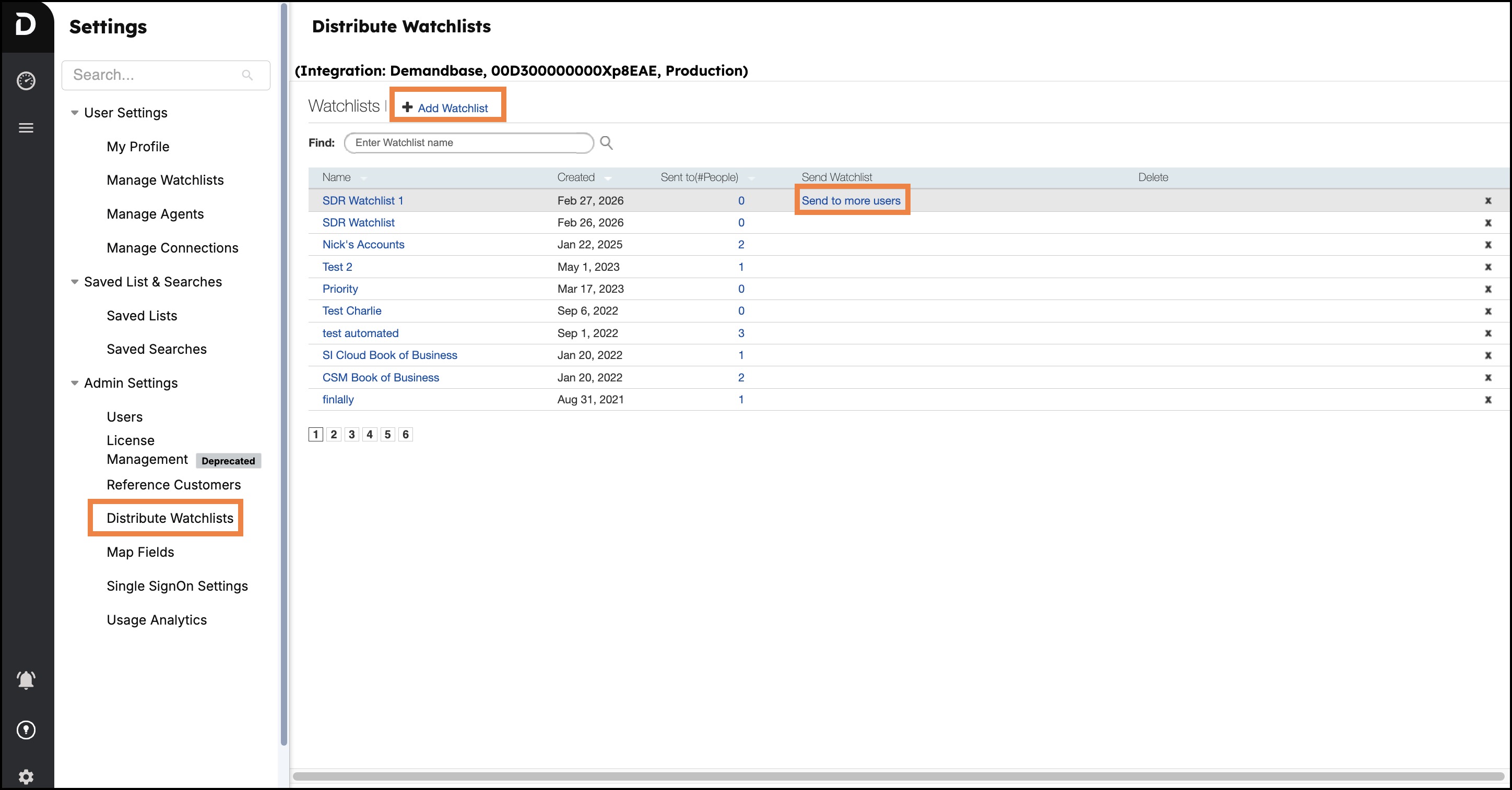The image size is (1512, 790).
Task: Collapse the Saved List & Searches section
Action: coord(75,282)
